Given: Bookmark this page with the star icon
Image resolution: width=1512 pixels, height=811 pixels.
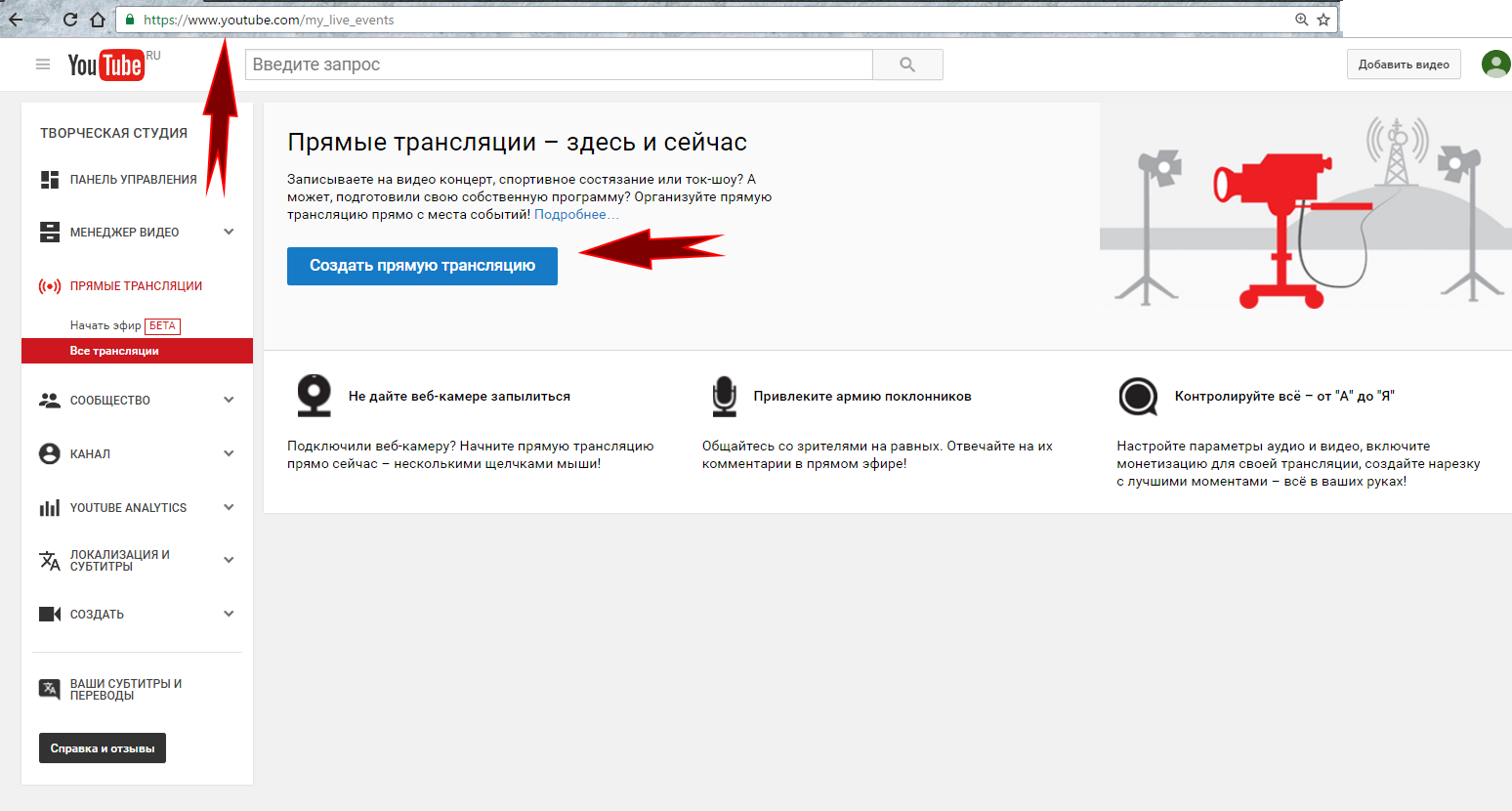Looking at the screenshot, I should [x=1323, y=20].
